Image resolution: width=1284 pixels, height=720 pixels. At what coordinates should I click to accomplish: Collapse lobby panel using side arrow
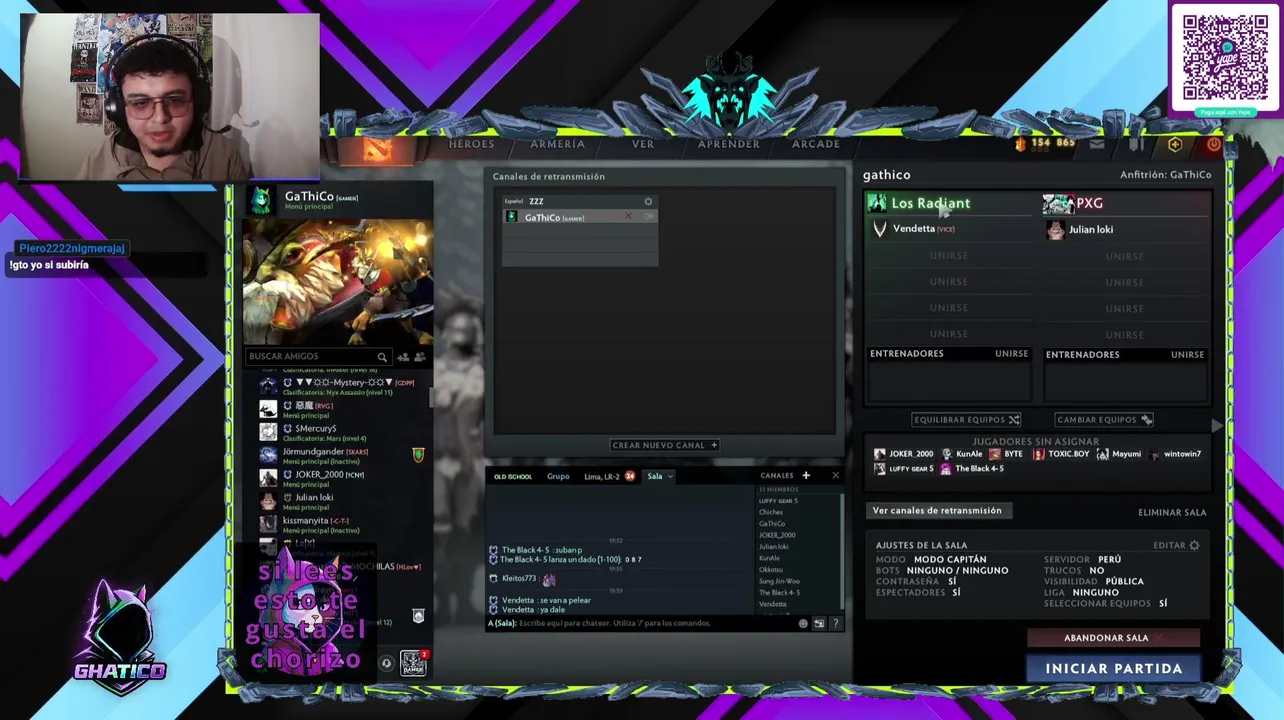tap(1217, 426)
